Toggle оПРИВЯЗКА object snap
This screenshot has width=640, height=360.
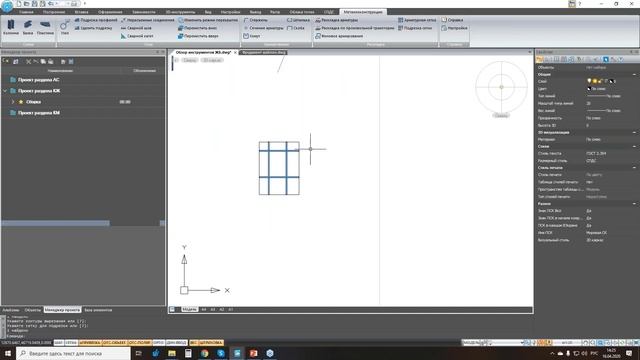point(90,343)
